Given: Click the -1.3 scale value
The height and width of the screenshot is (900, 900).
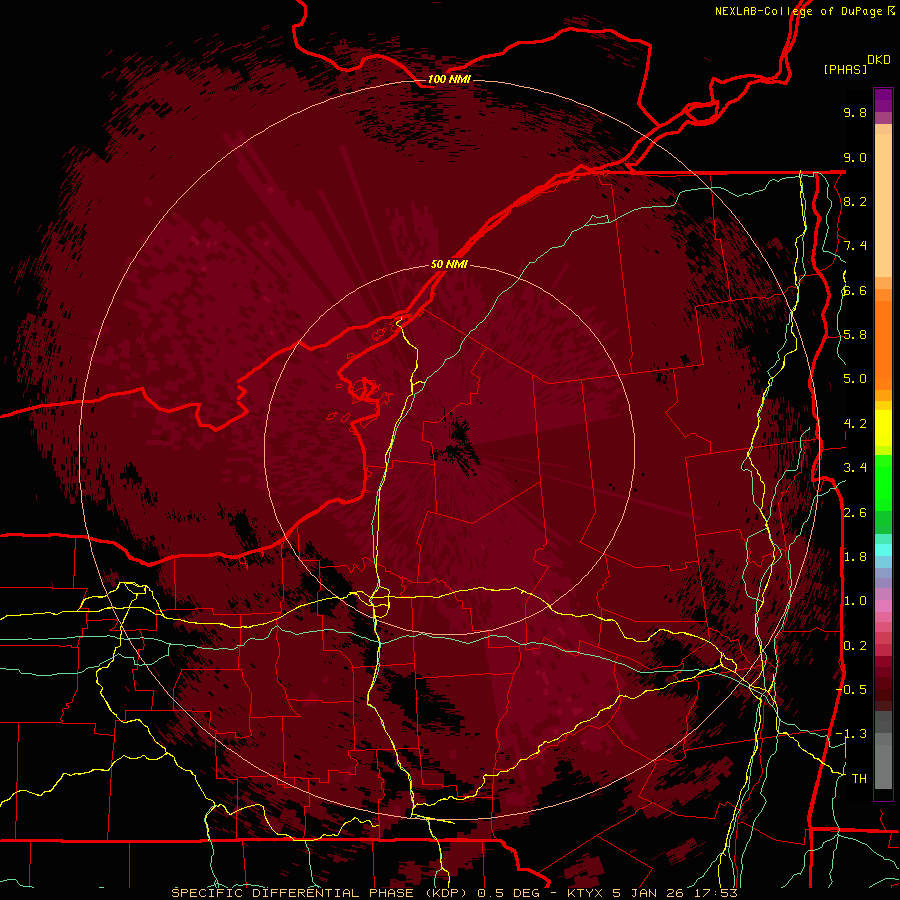Looking at the screenshot, I should pyautogui.click(x=852, y=734).
